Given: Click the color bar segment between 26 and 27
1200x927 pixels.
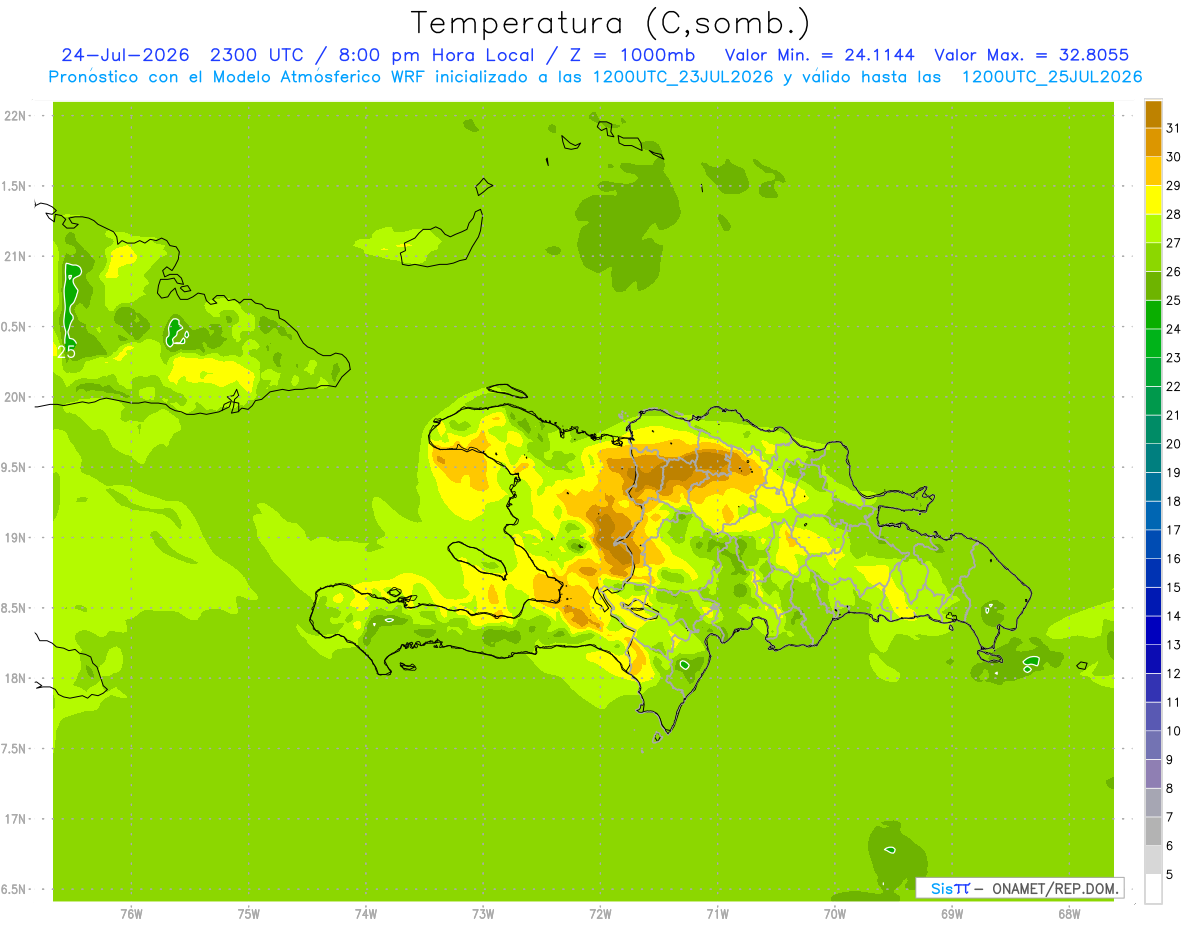Looking at the screenshot, I should pyautogui.click(x=1153, y=257).
